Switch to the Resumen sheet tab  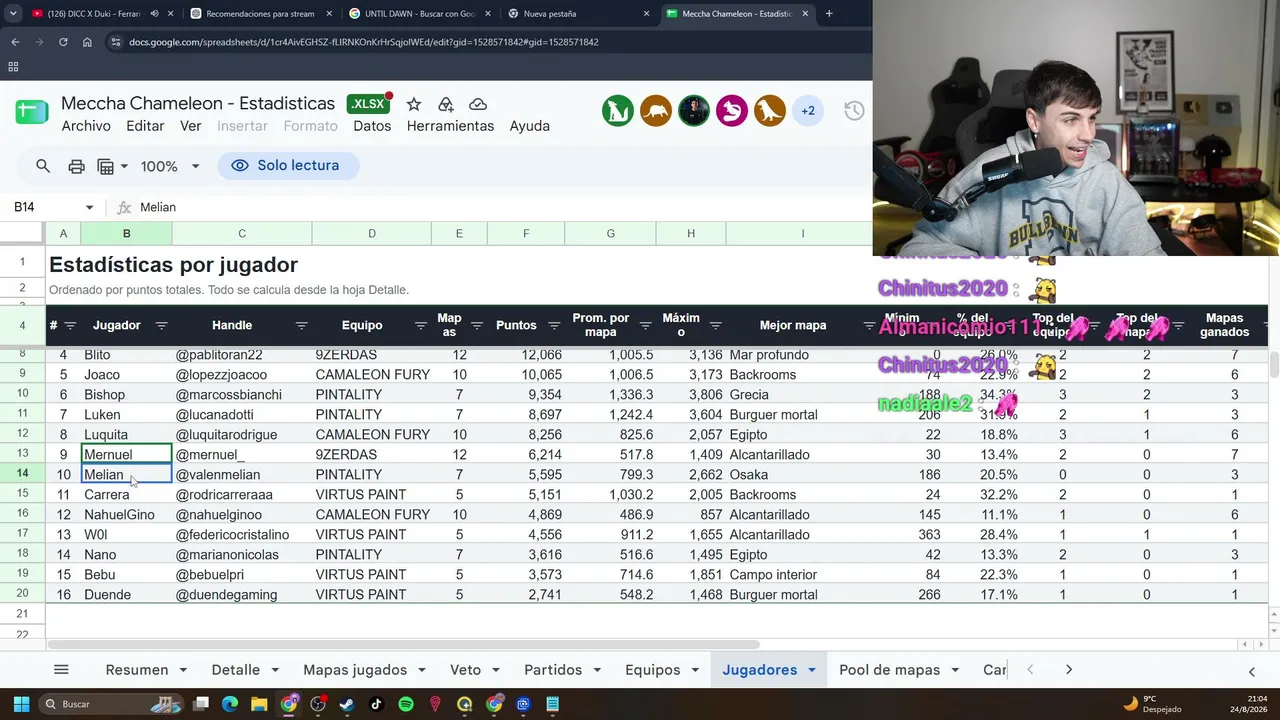tap(137, 670)
